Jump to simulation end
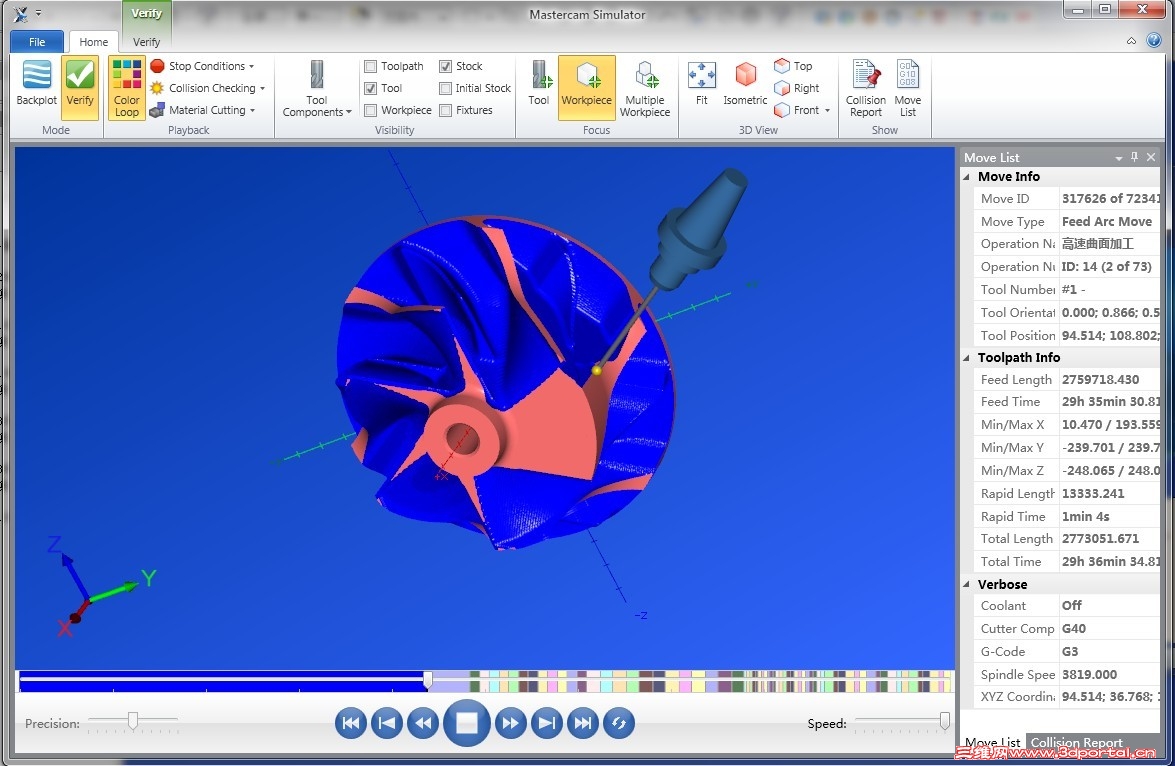Image resolution: width=1175 pixels, height=766 pixels. 582,723
